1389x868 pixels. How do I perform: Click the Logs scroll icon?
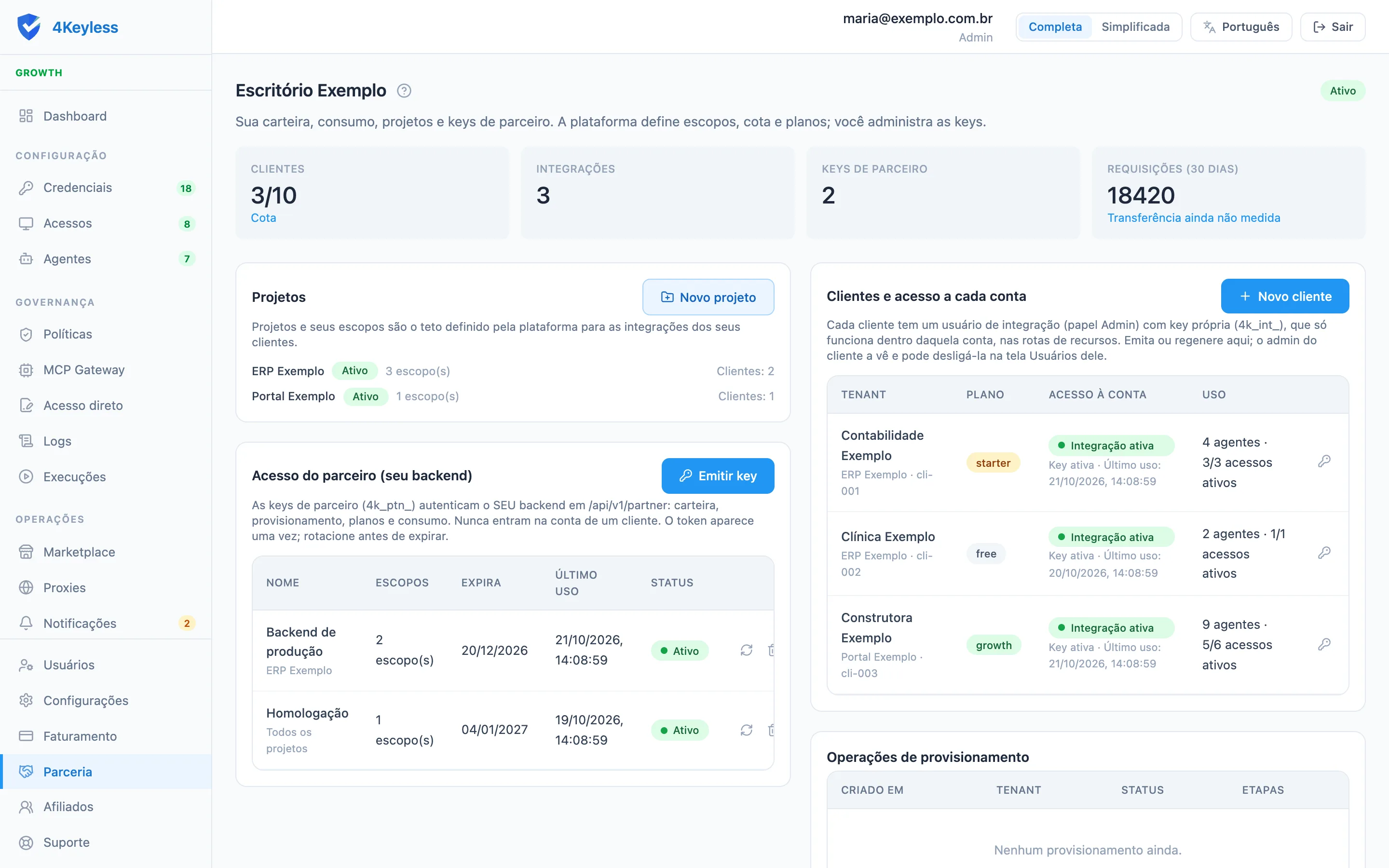pos(26,441)
